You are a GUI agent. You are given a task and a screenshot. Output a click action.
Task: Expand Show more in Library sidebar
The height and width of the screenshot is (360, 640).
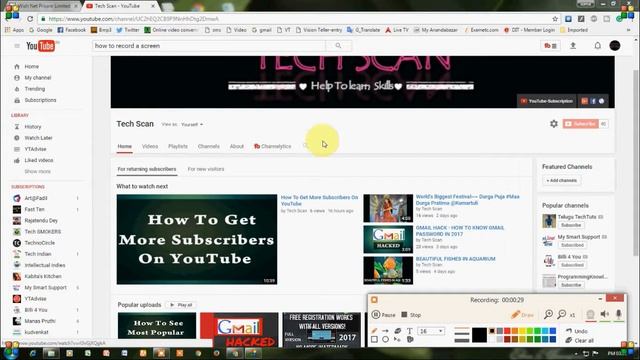coord(38,171)
